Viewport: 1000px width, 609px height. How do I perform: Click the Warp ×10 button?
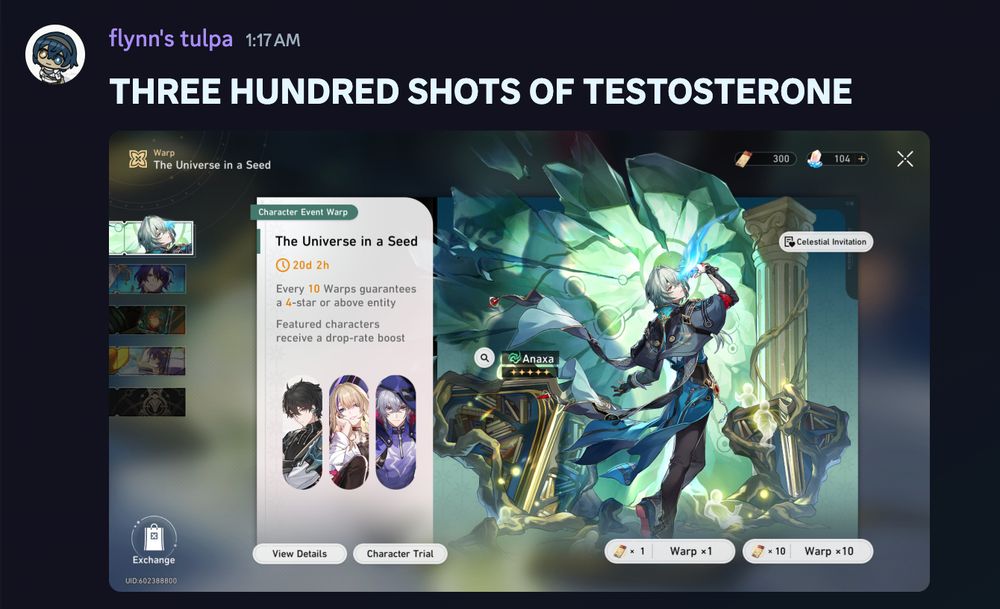click(x=807, y=551)
